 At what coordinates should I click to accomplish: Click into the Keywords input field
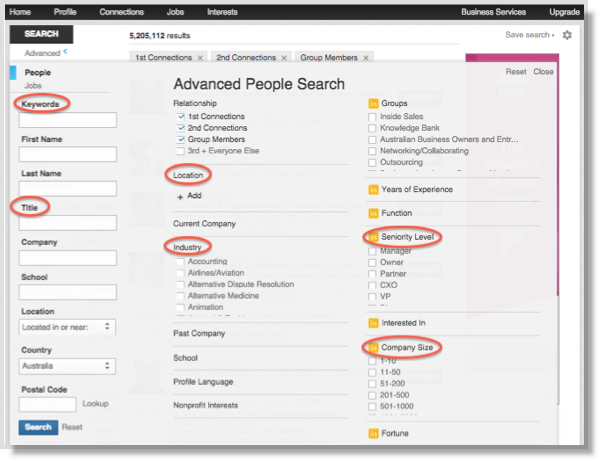click(67, 120)
